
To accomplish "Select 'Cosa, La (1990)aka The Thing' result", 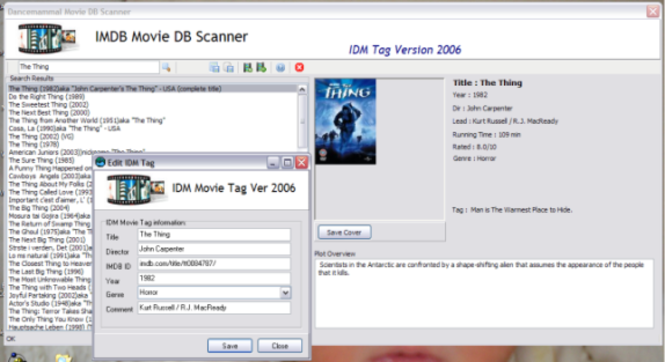I will pos(64,128).
